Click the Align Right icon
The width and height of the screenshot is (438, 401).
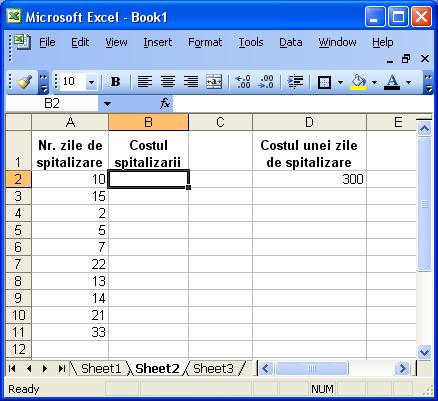[x=191, y=82]
